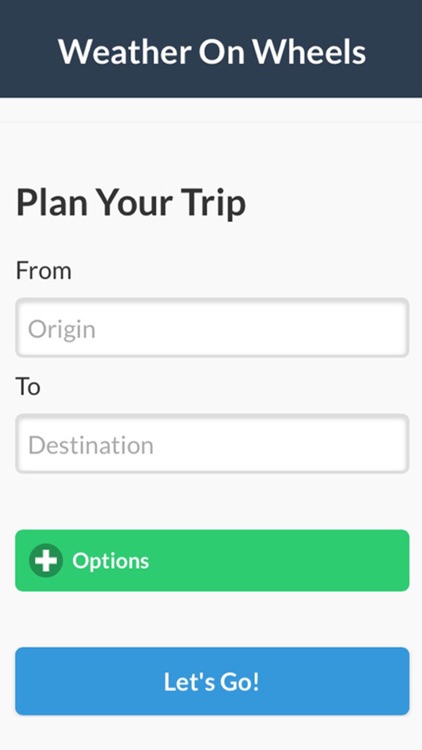Expand the green Options section
Screen dimensions: 422x750
pyautogui.click(x=212, y=560)
